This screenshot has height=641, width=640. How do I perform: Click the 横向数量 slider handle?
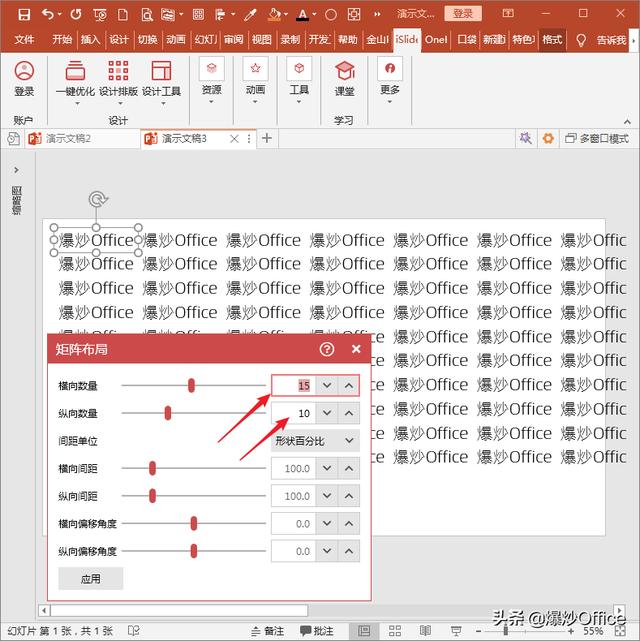[x=191, y=385]
